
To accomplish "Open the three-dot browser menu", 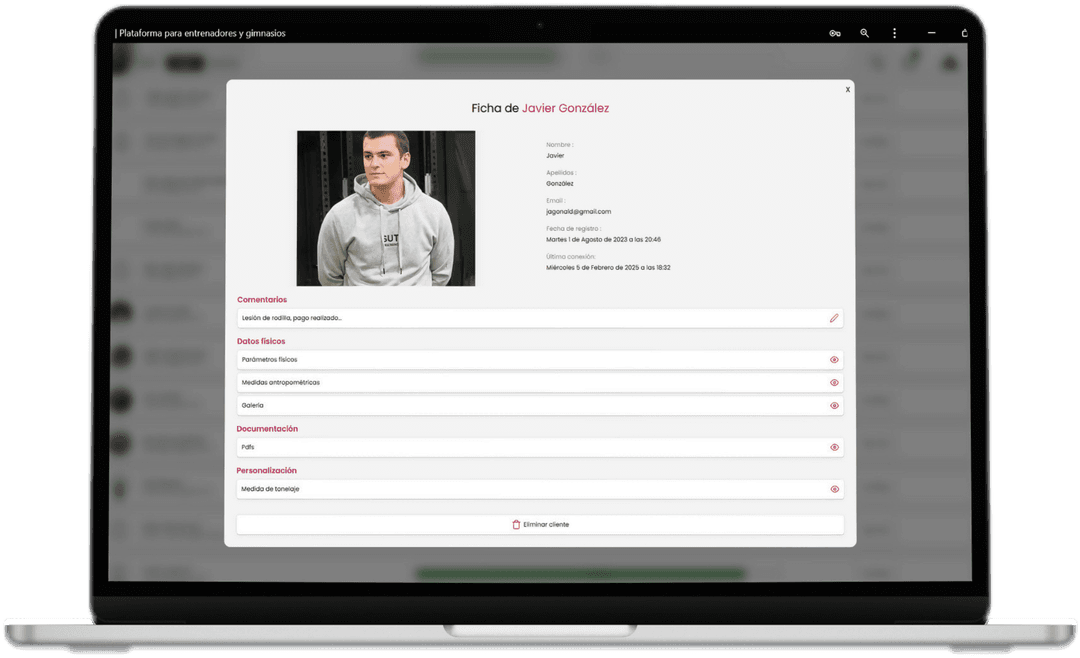I will coord(894,33).
